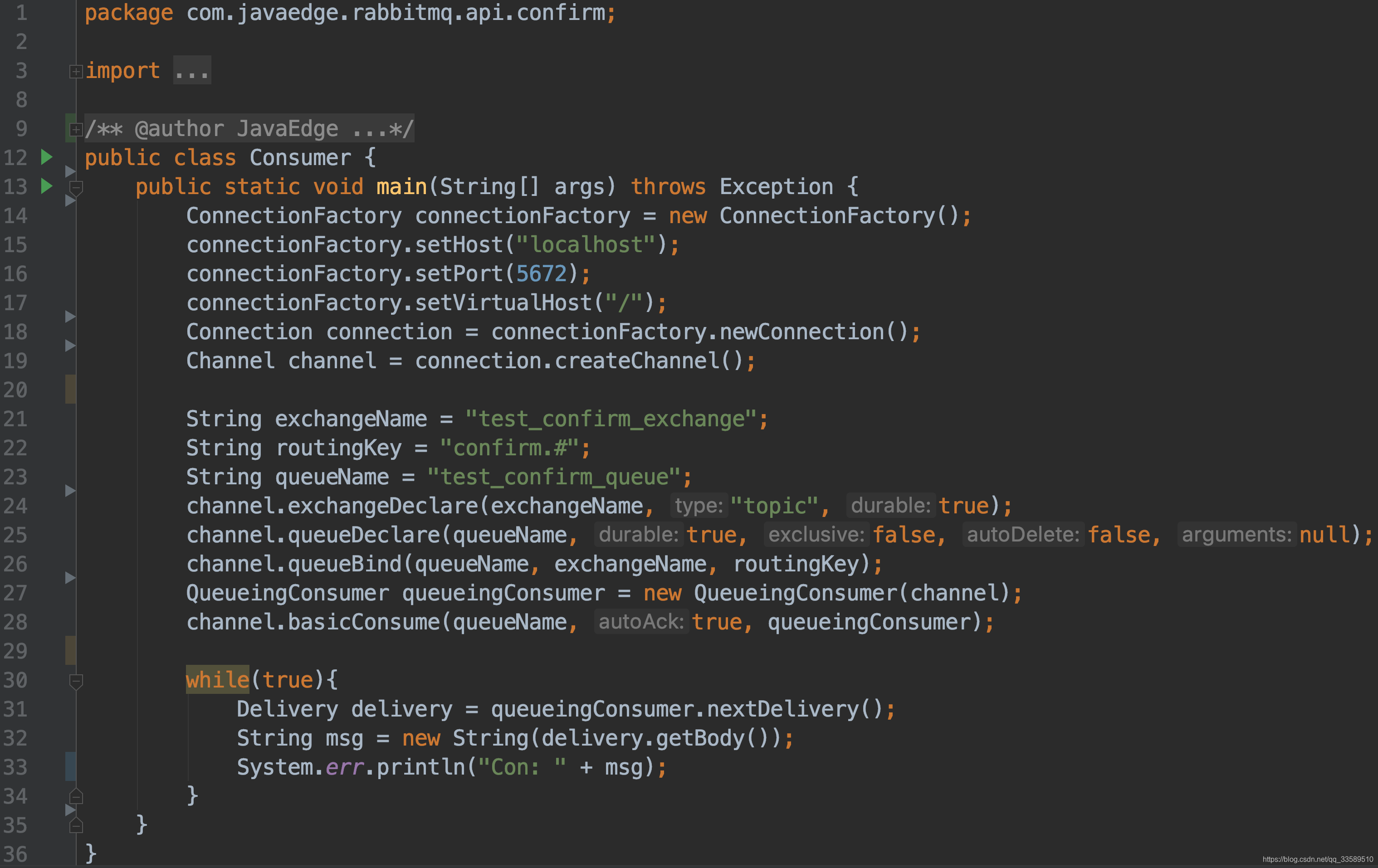Click the import ellipsis placeholder to unfold
The height and width of the screenshot is (868, 1378).
(192, 71)
